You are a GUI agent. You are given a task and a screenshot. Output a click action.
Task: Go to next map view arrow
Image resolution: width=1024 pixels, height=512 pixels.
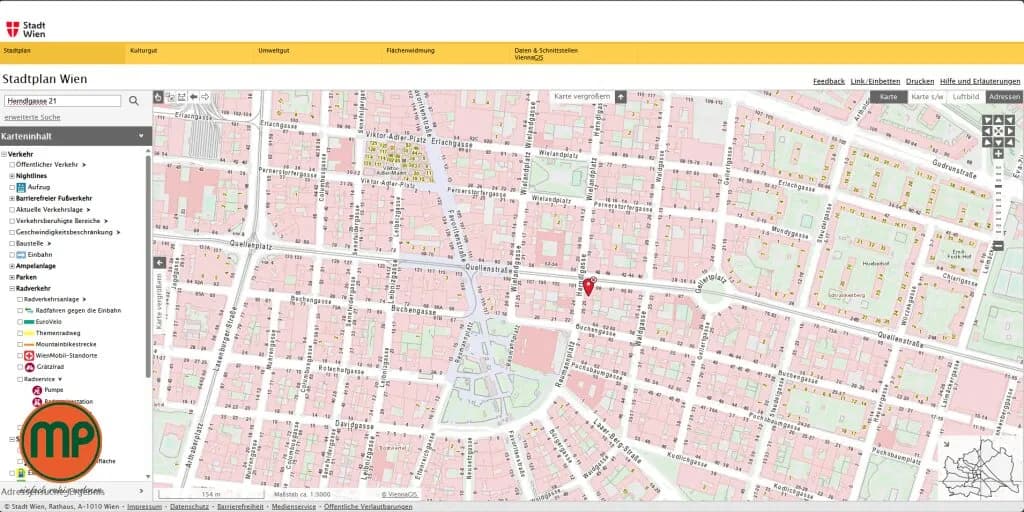click(x=205, y=97)
